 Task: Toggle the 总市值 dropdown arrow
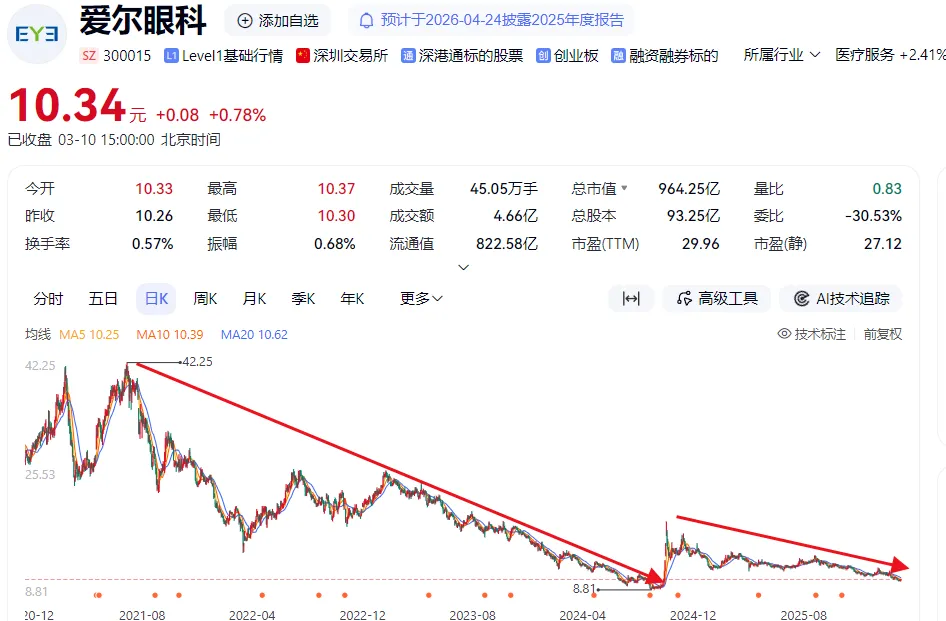coord(624,188)
